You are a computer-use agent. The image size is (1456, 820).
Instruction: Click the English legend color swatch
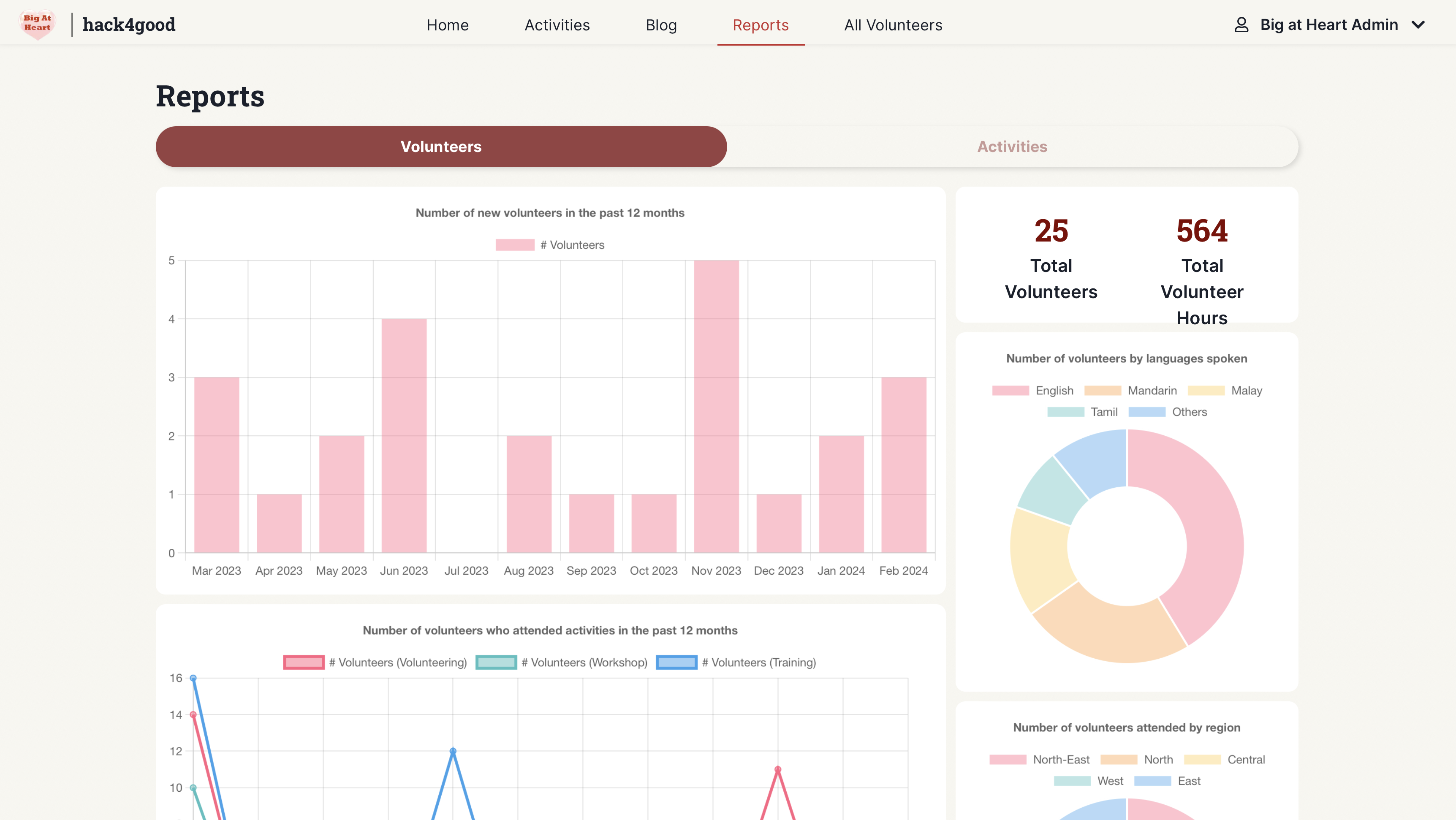1010,391
